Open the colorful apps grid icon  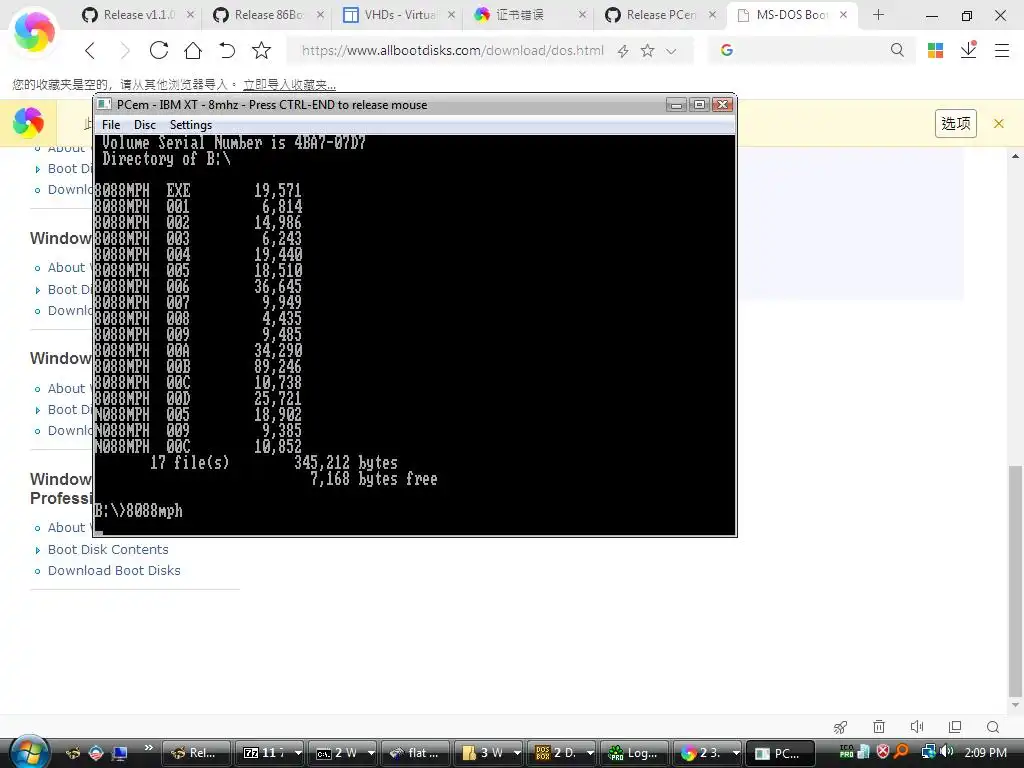[935, 50]
